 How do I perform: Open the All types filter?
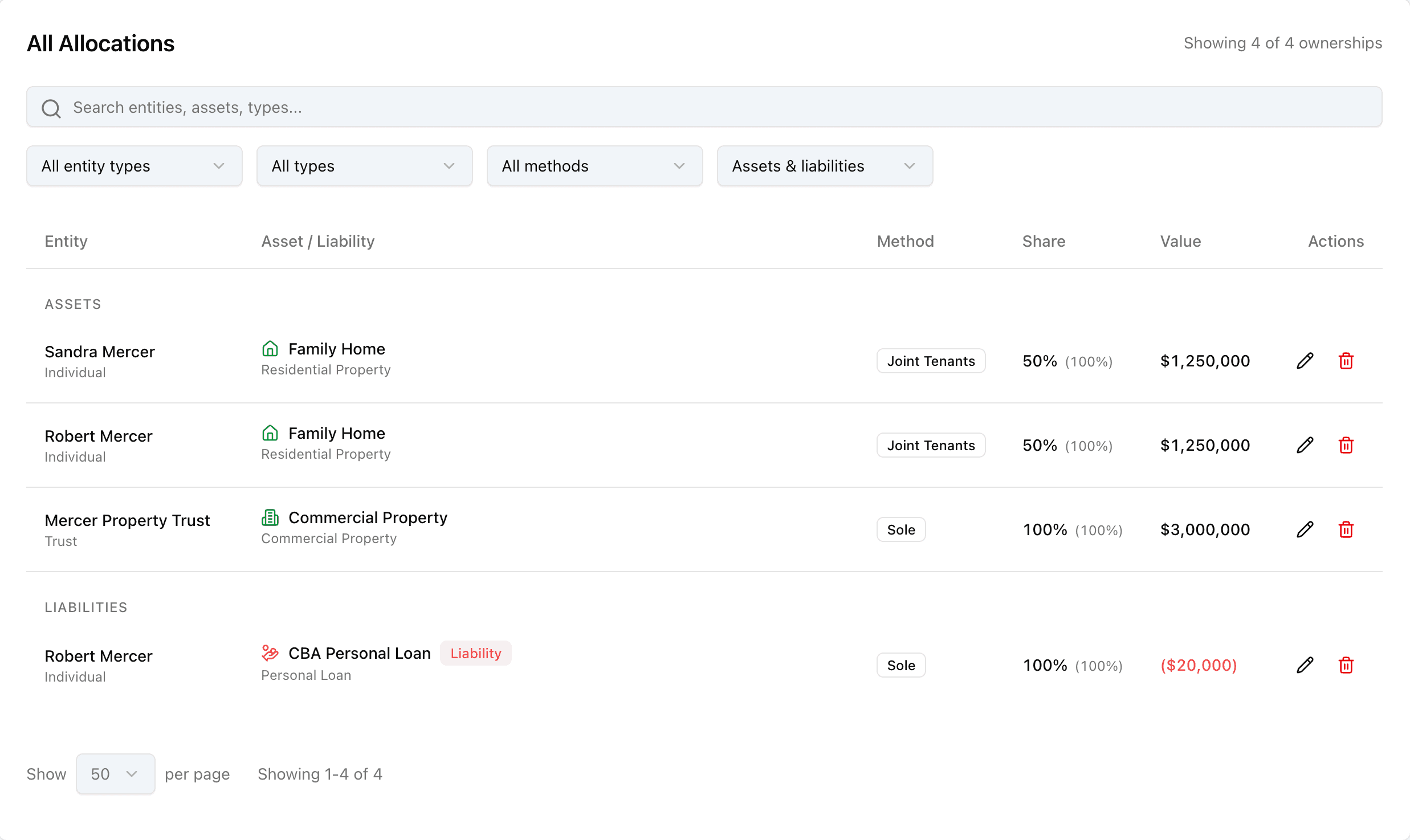tap(365, 166)
